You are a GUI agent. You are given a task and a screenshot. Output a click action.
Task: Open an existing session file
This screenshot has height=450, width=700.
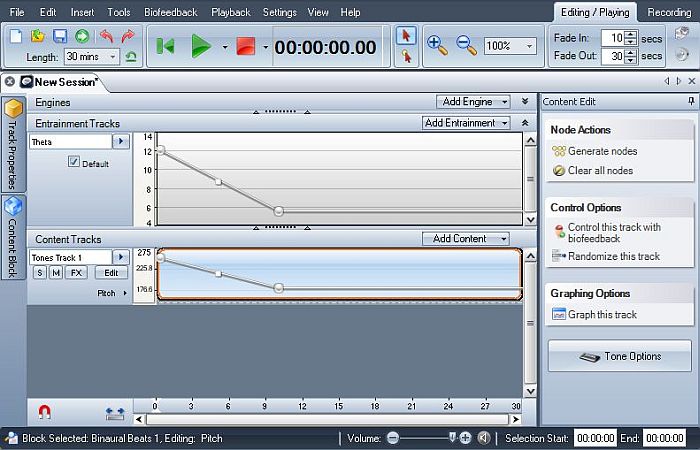click(38, 36)
